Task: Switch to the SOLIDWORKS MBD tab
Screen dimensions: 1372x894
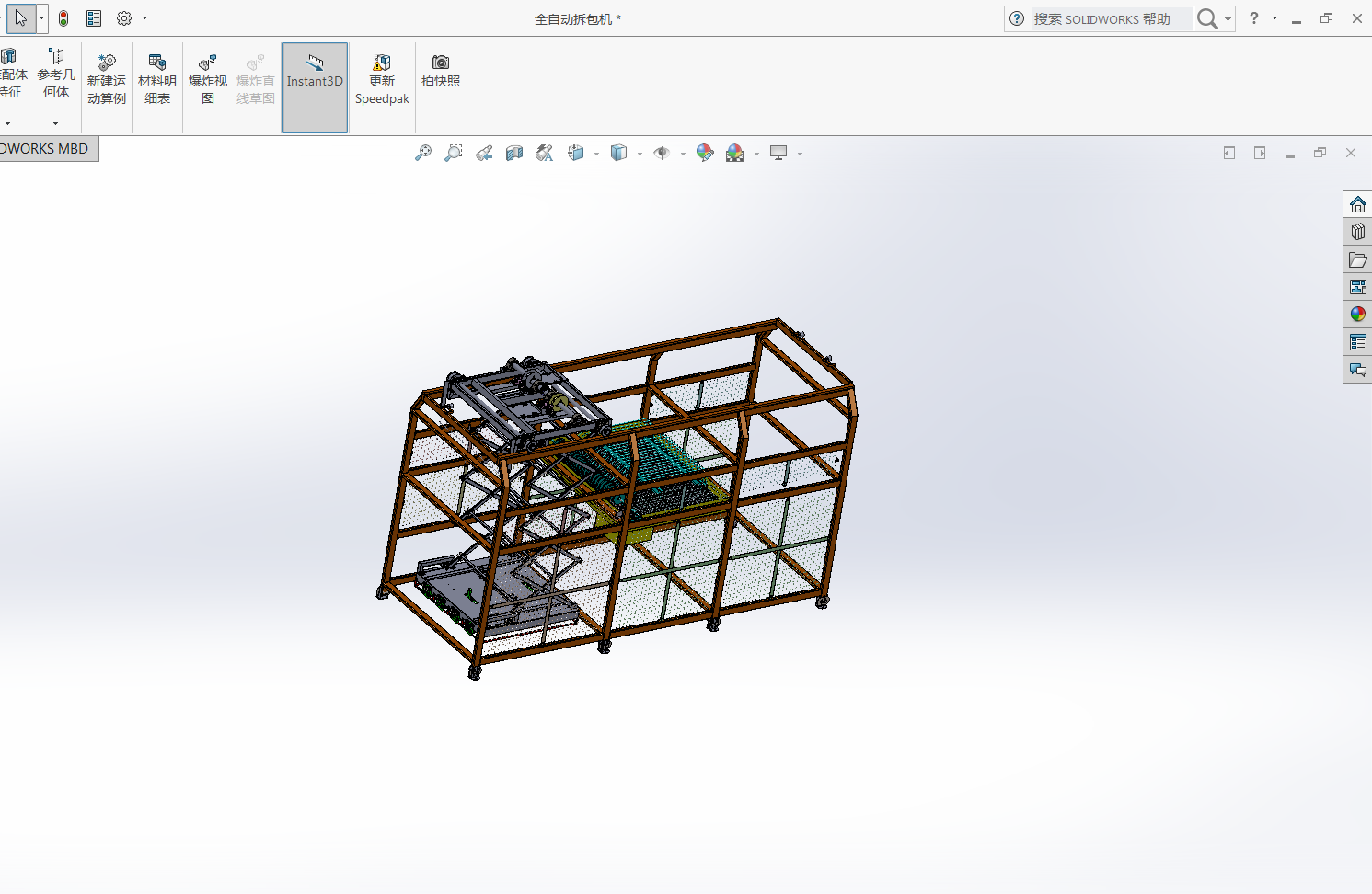Action: 46,149
